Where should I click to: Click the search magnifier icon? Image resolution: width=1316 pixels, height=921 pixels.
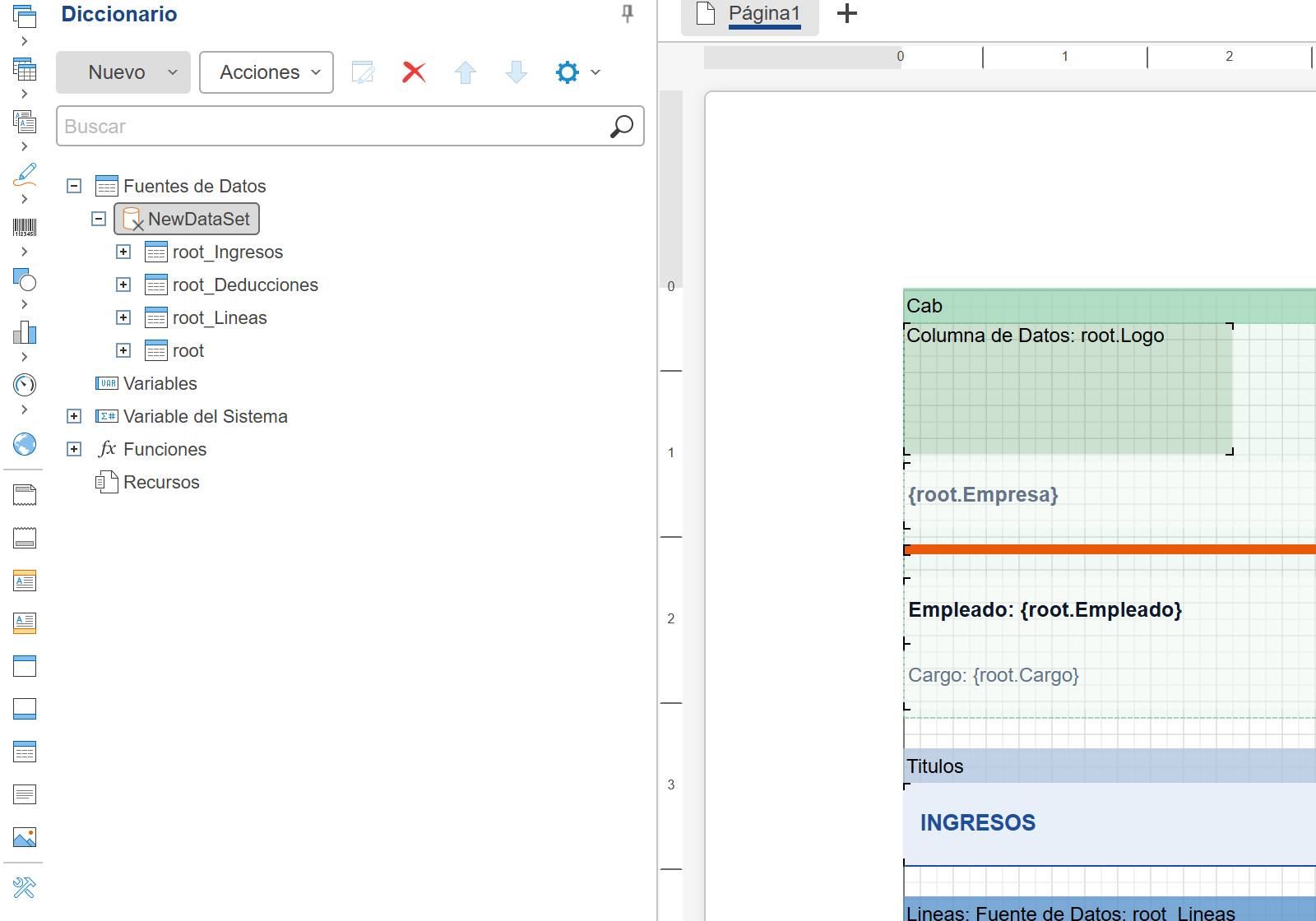click(622, 126)
